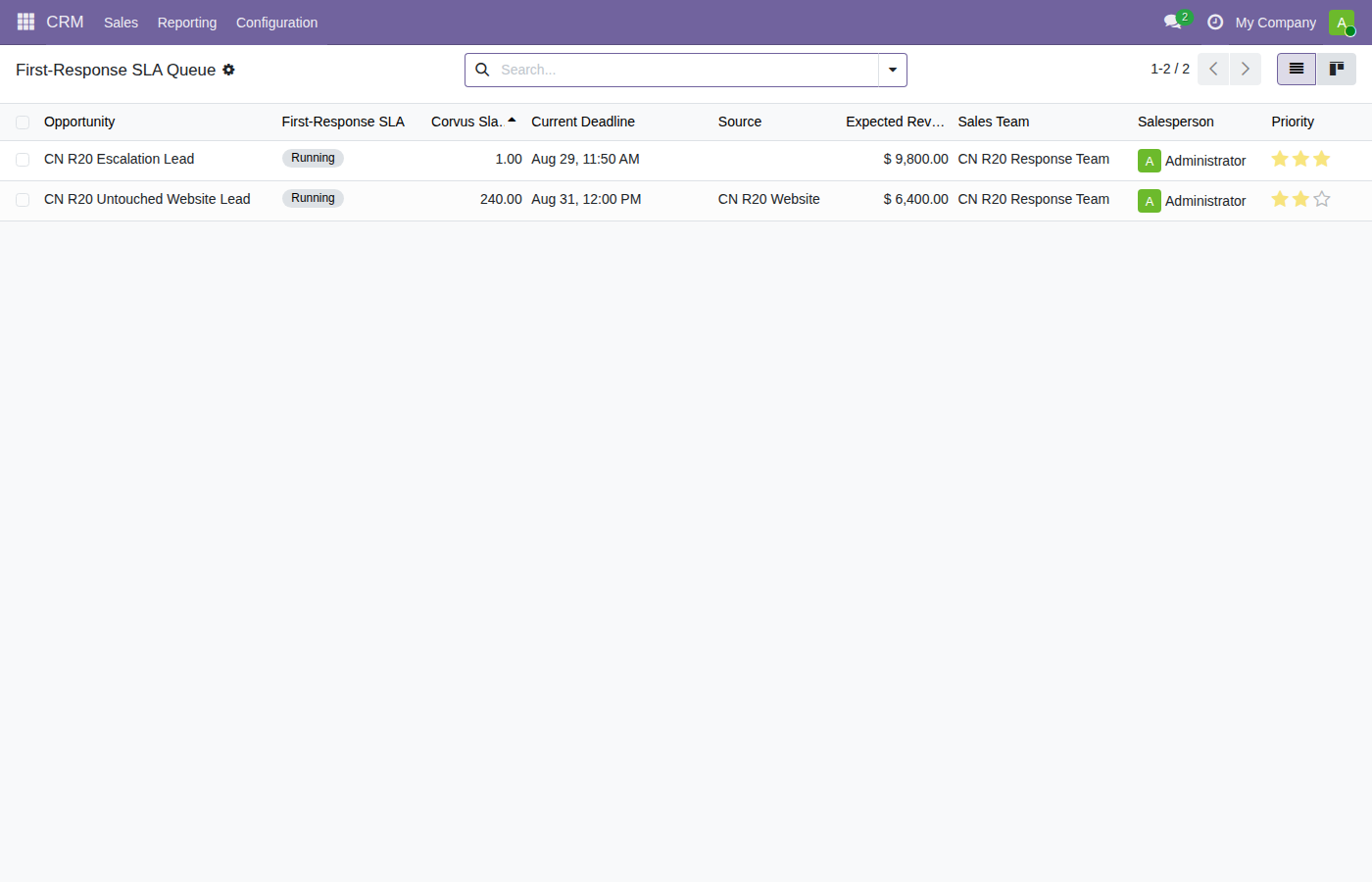Open the apps grid menu icon
Viewport: 1372px width, 882px height.
pos(25,22)
